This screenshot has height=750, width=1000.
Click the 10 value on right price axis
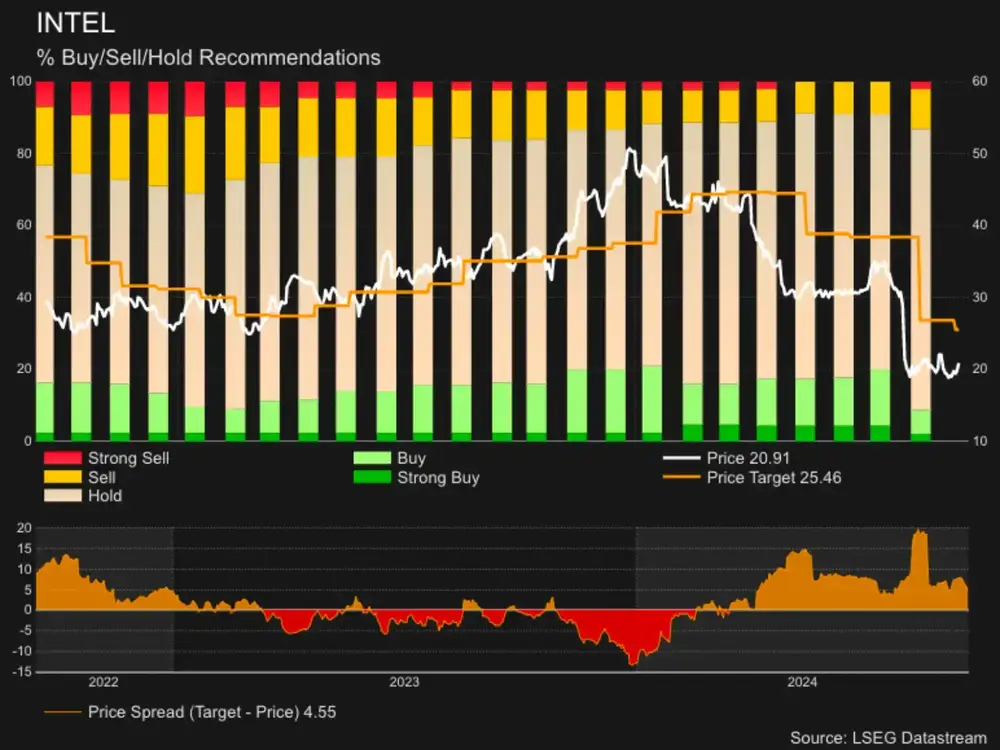(979, 441)
